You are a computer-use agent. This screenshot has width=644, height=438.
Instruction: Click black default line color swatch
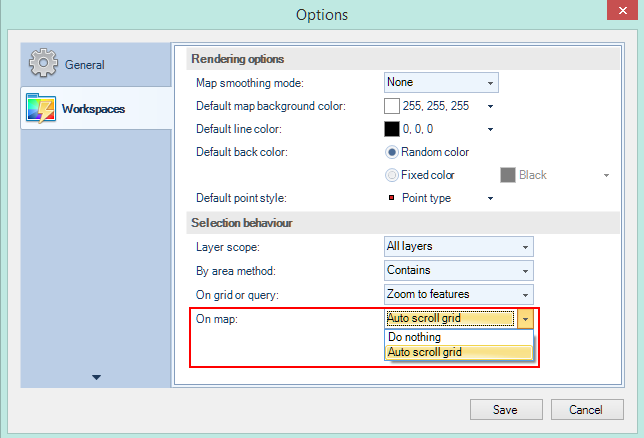coord(392,129)
